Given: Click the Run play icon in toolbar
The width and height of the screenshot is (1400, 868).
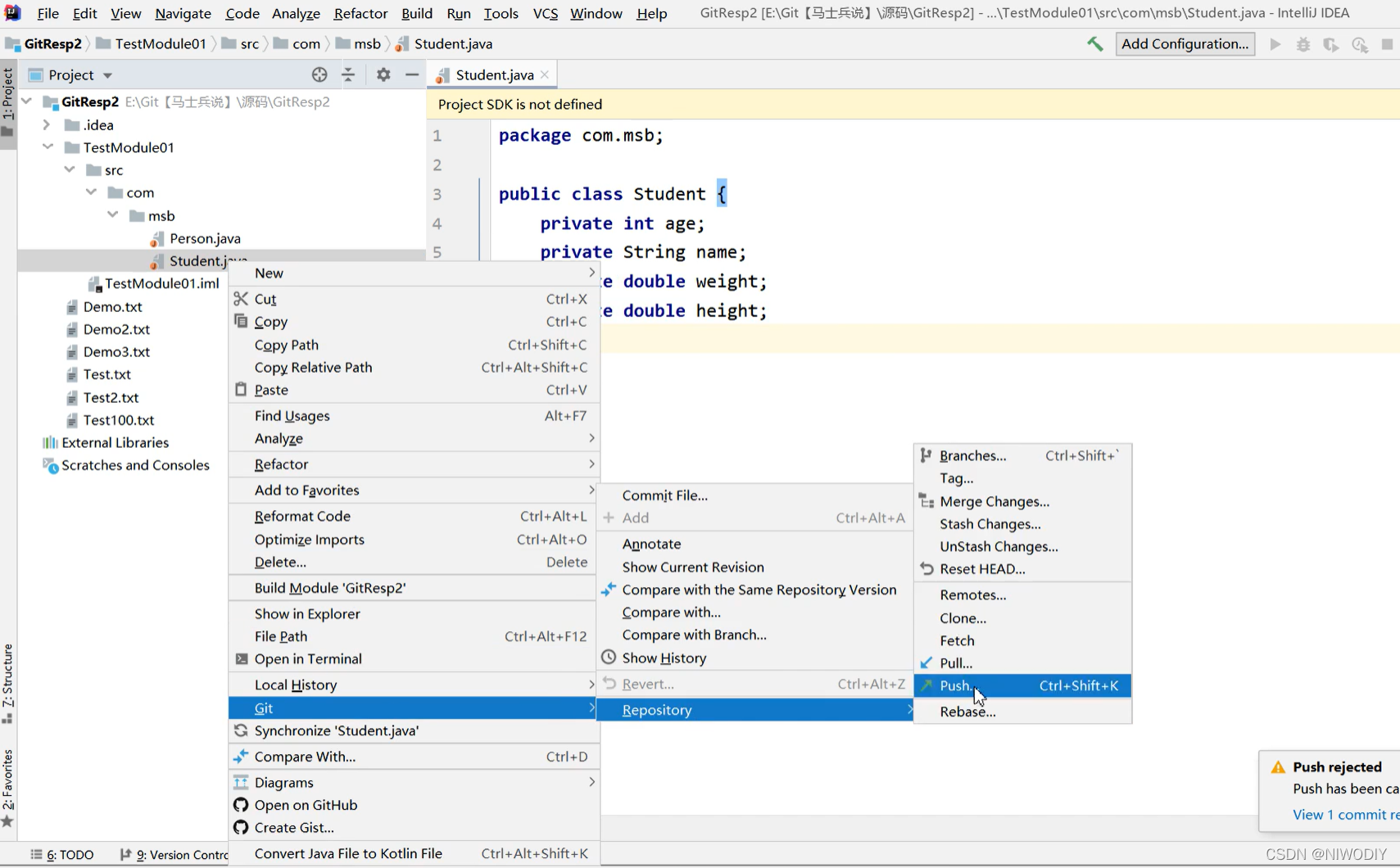Looking at the screenshot, I should (x=1275, y=44).
